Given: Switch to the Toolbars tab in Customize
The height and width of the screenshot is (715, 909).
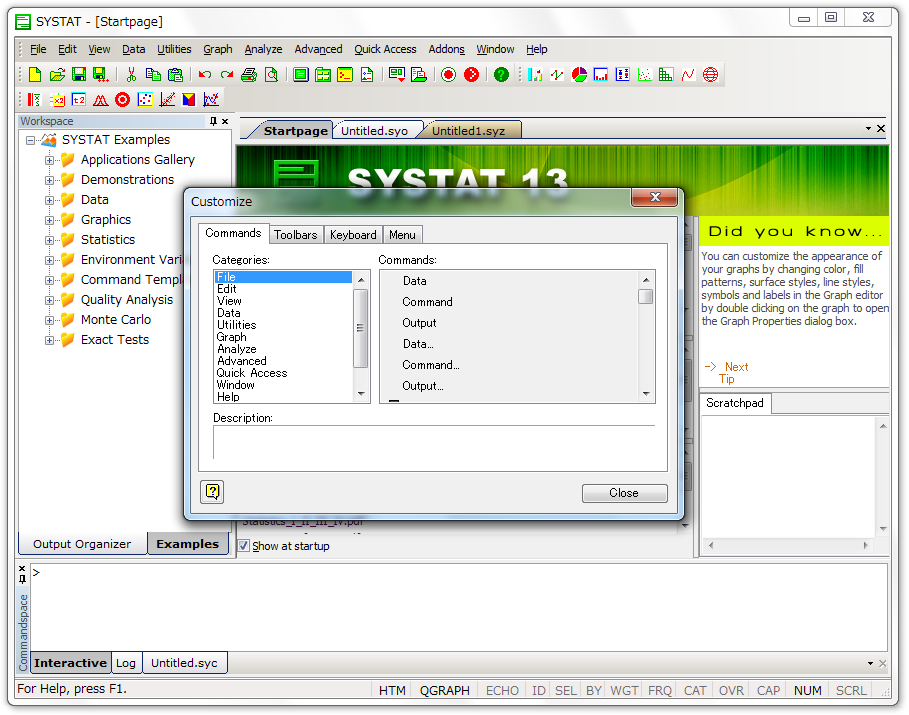Looking at the screenshot, I should click(296, 235).
